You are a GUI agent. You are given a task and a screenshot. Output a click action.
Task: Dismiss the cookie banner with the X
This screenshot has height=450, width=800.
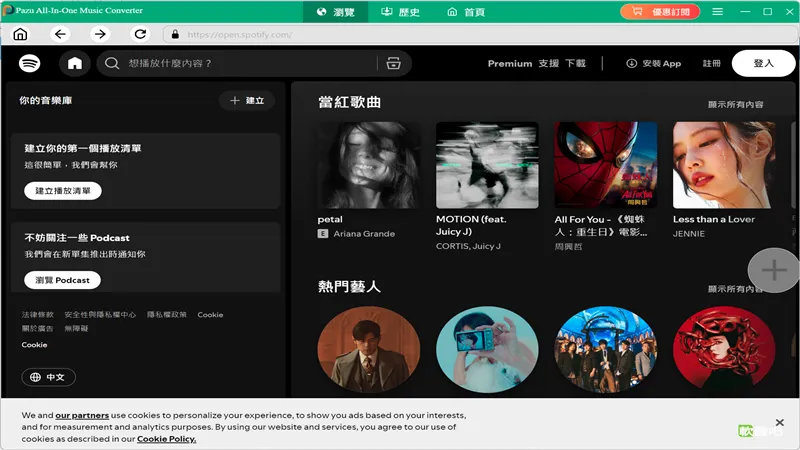780,422
